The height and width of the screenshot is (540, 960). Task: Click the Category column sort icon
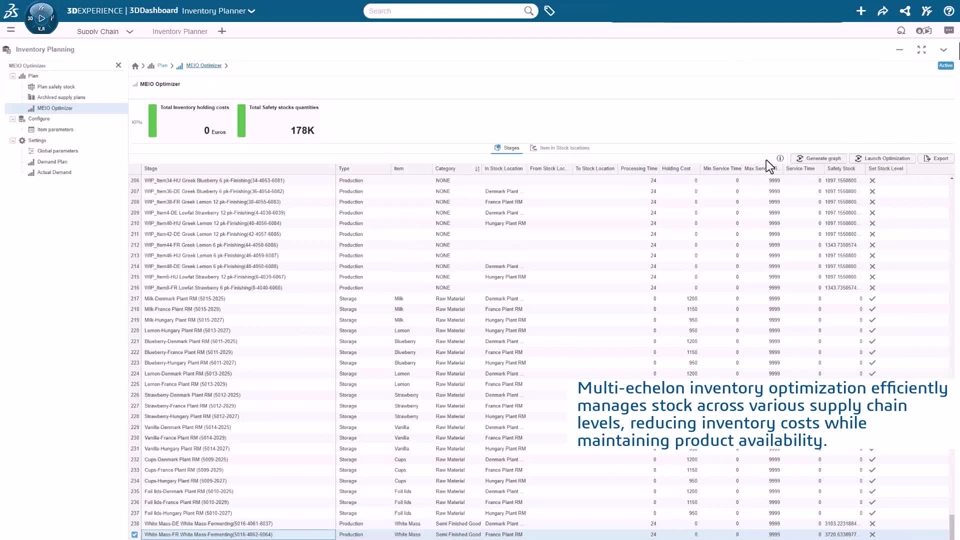(x=477, y=168)
